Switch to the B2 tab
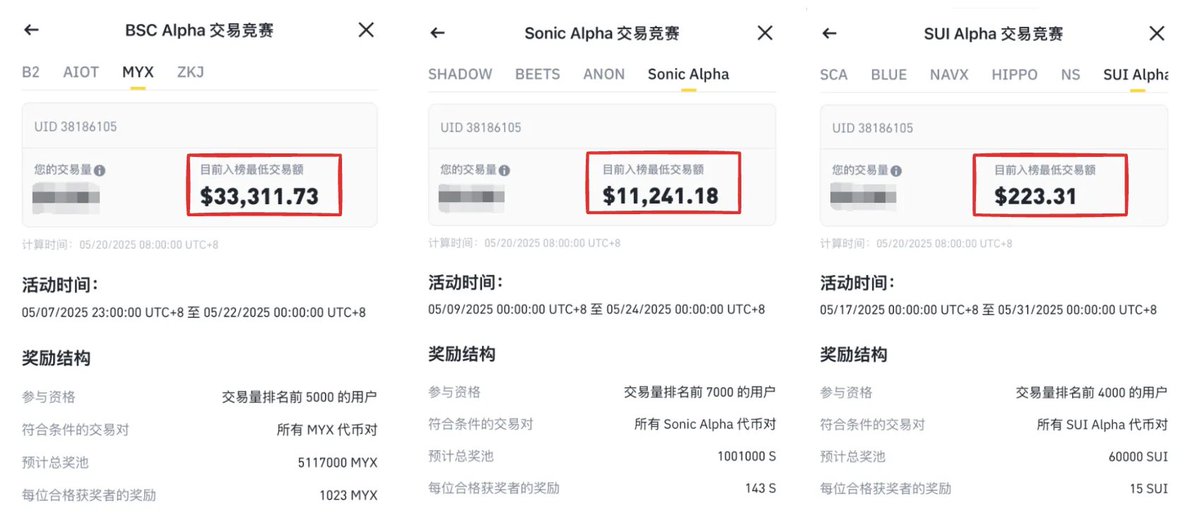Image resolution: width=1200 pixels, height=523 pixels. [31, 72]
